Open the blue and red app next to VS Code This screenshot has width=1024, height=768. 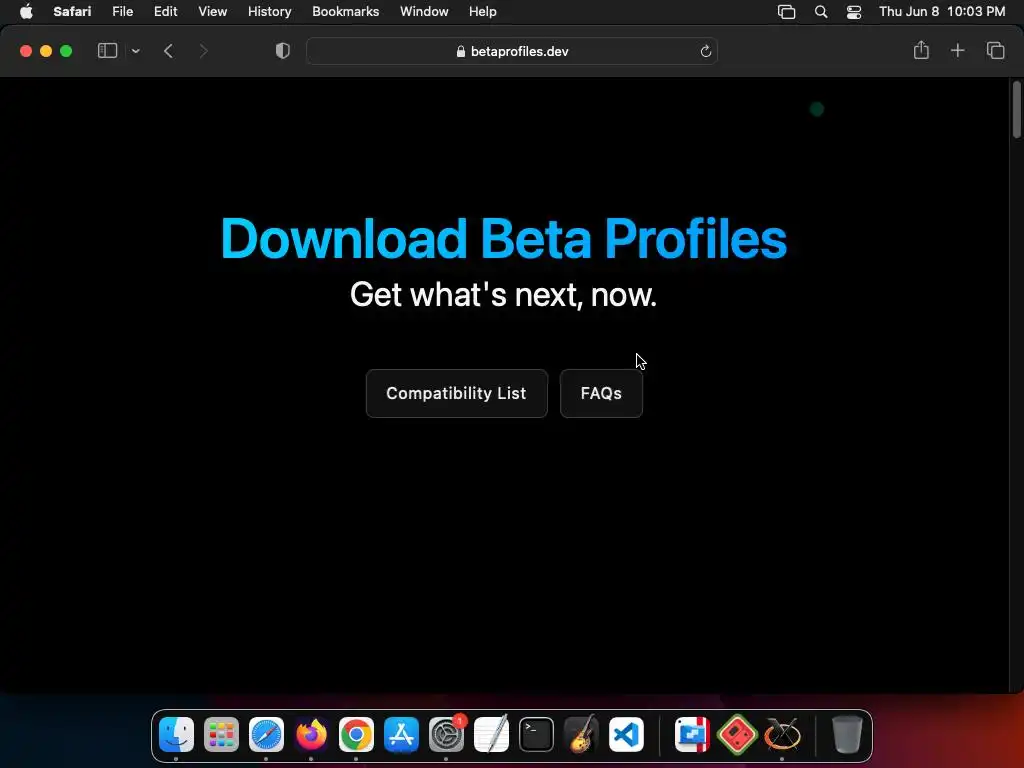[692, 735]
